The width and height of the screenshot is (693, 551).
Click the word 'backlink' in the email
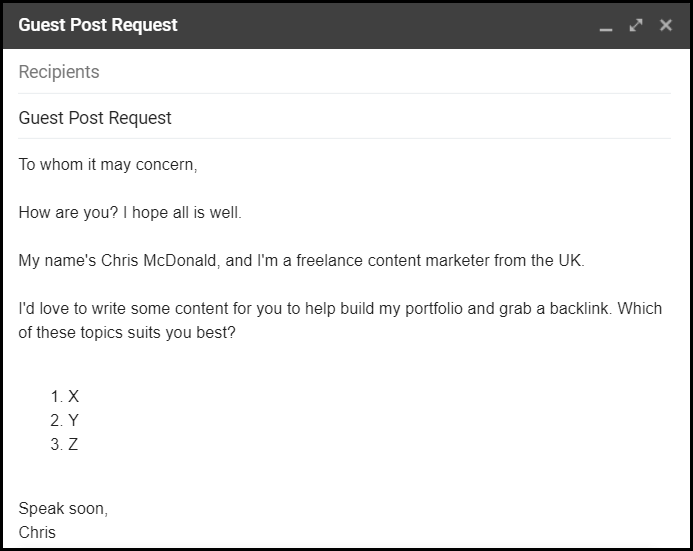coord(579,308)
